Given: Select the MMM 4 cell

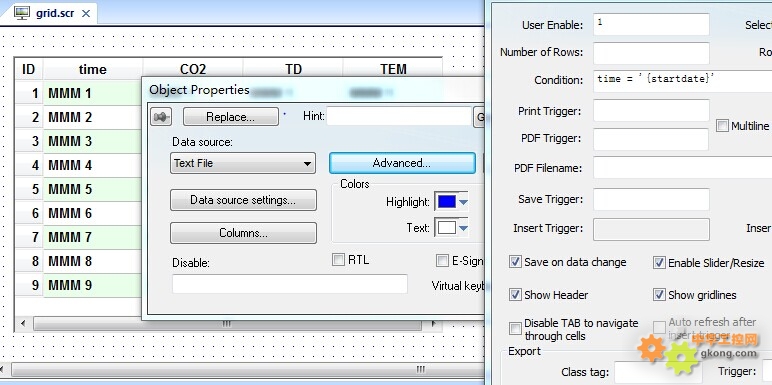Looking at the screenshot, I should [93, 165].
